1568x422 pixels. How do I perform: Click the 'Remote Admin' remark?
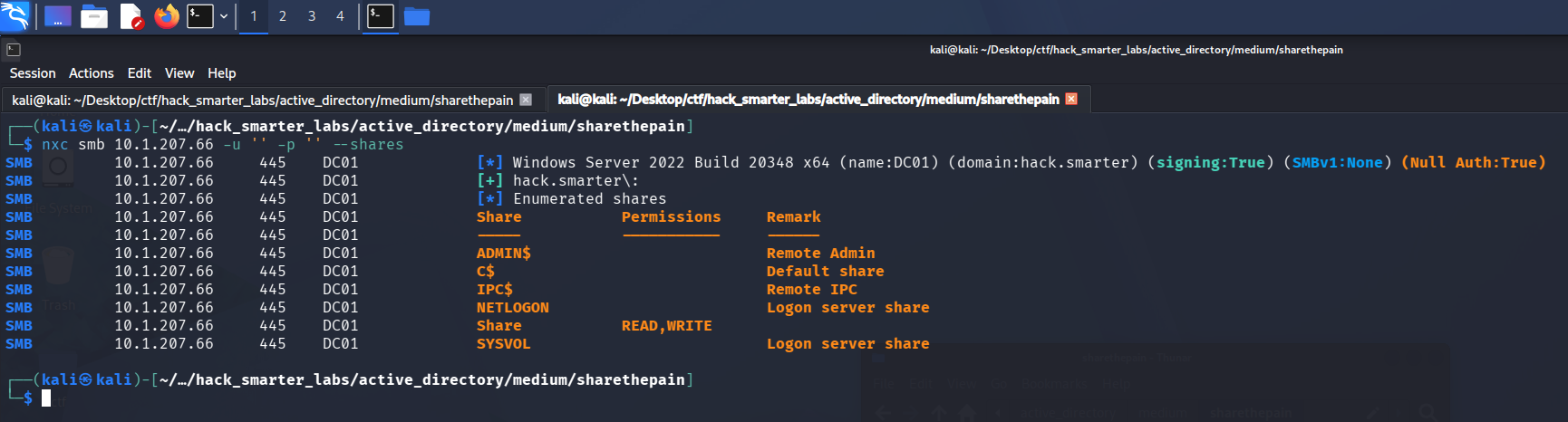(x=821, y=254)
